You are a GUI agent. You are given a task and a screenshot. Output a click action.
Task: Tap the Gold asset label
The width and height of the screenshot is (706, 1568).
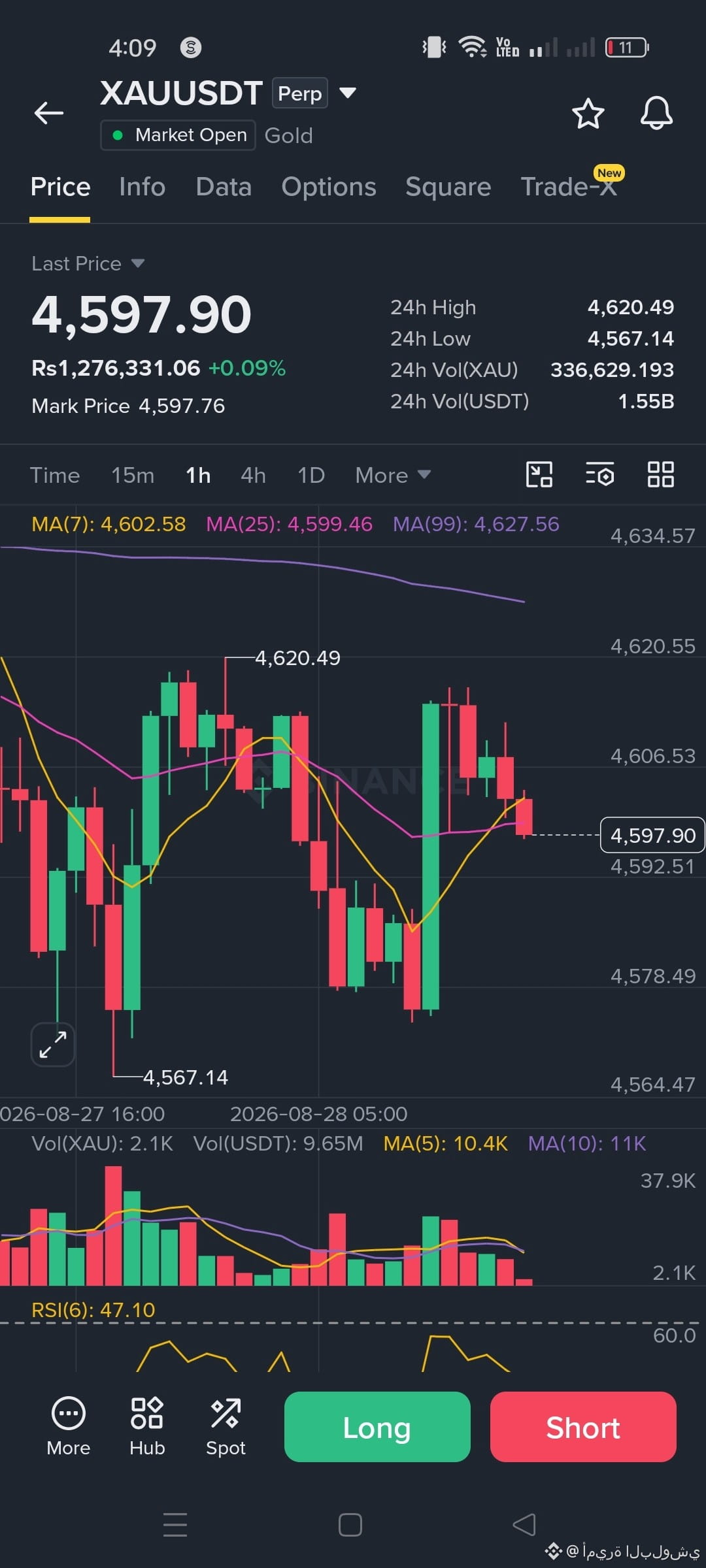(288, 135)
